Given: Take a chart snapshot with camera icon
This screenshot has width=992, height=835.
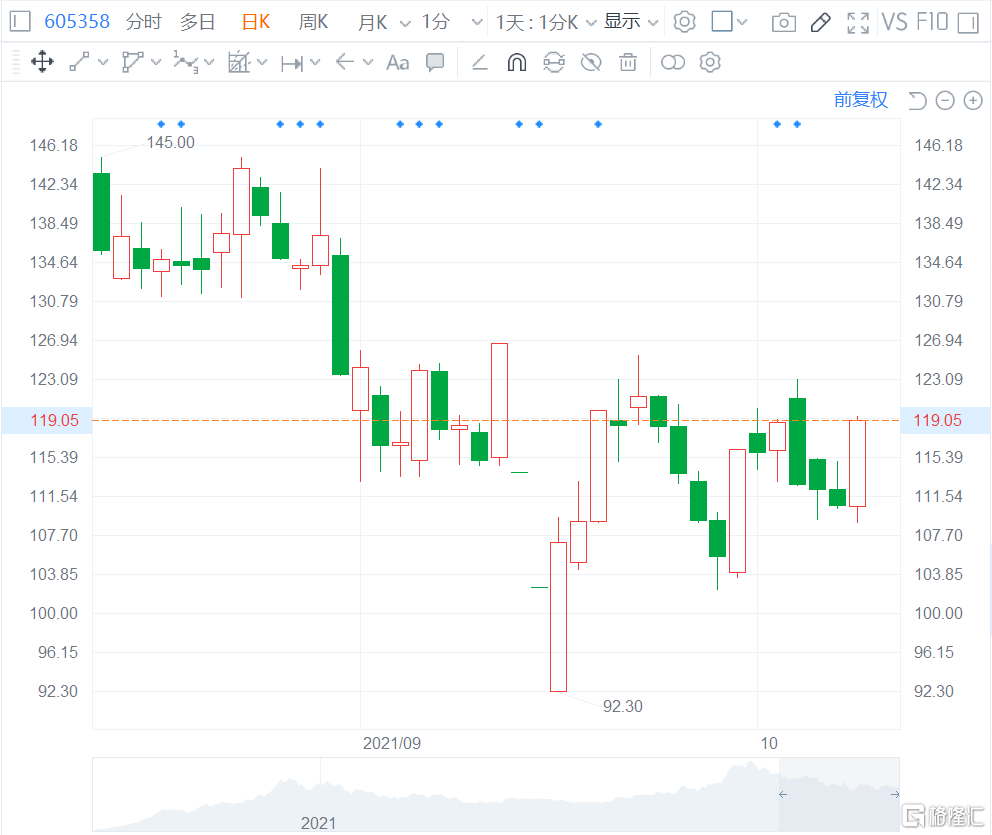Looking at the screenshot, I should pyautogui.click(x=783, y=23).
